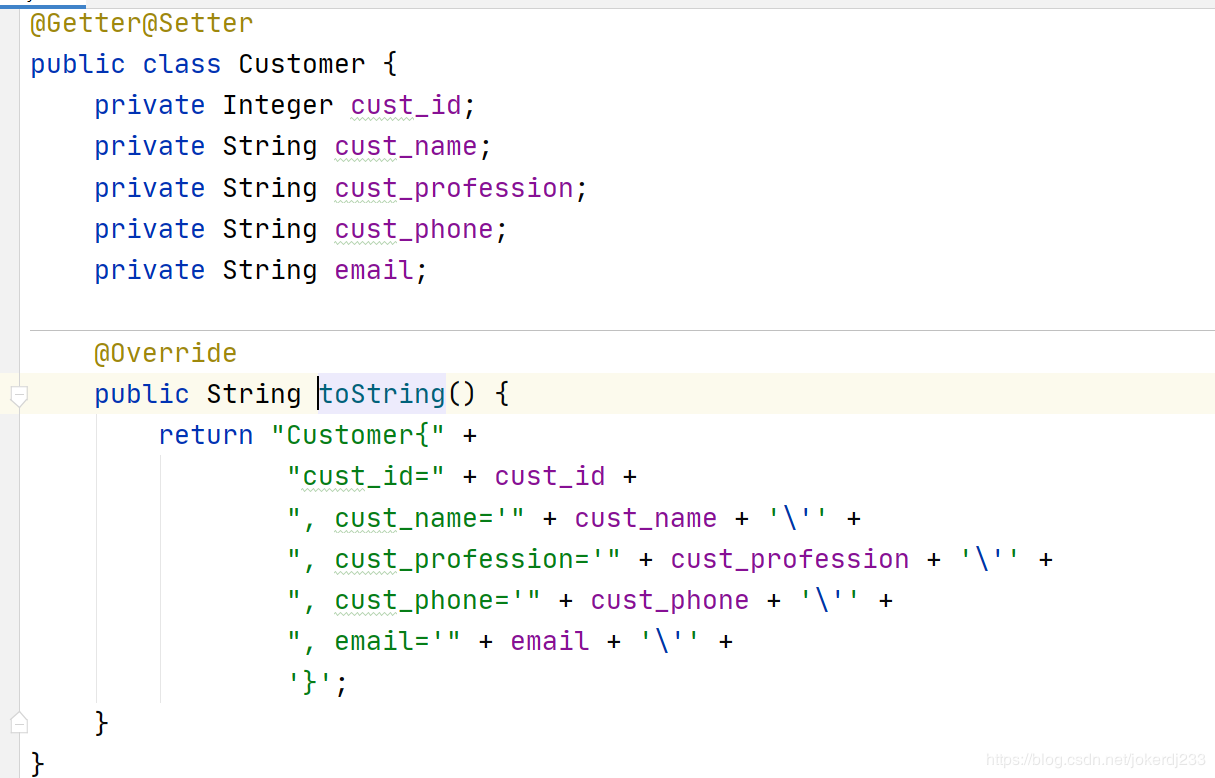Screen dimensions: 1215x778
Task: Click the @Override annotation
Action: pyautogui.click(x=166, y=354)
